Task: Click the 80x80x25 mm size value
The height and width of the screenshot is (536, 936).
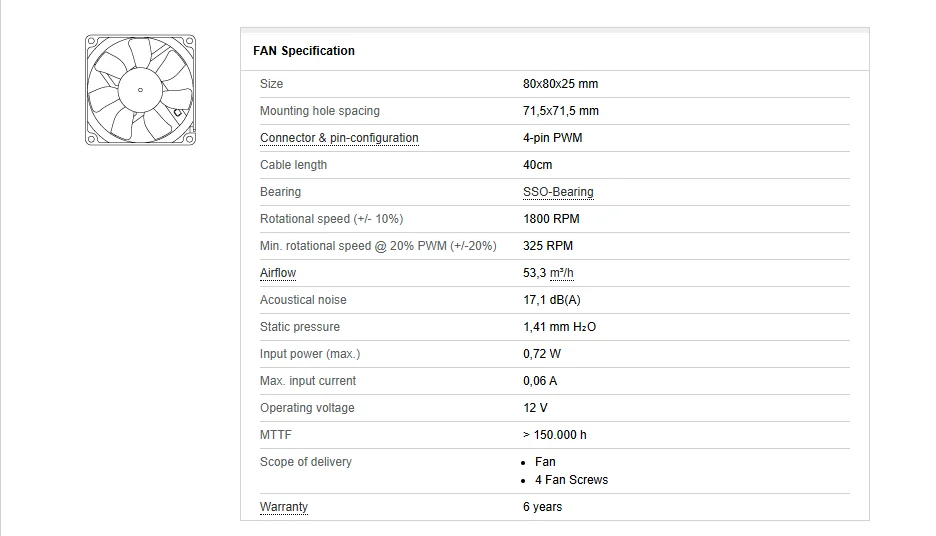Action: click(x=560, y=84)
